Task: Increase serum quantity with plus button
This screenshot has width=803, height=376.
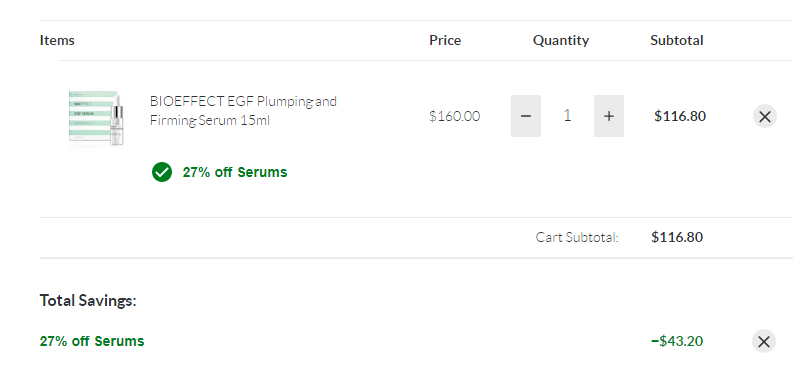Action: pyautogui.click(x=608, y=116)
